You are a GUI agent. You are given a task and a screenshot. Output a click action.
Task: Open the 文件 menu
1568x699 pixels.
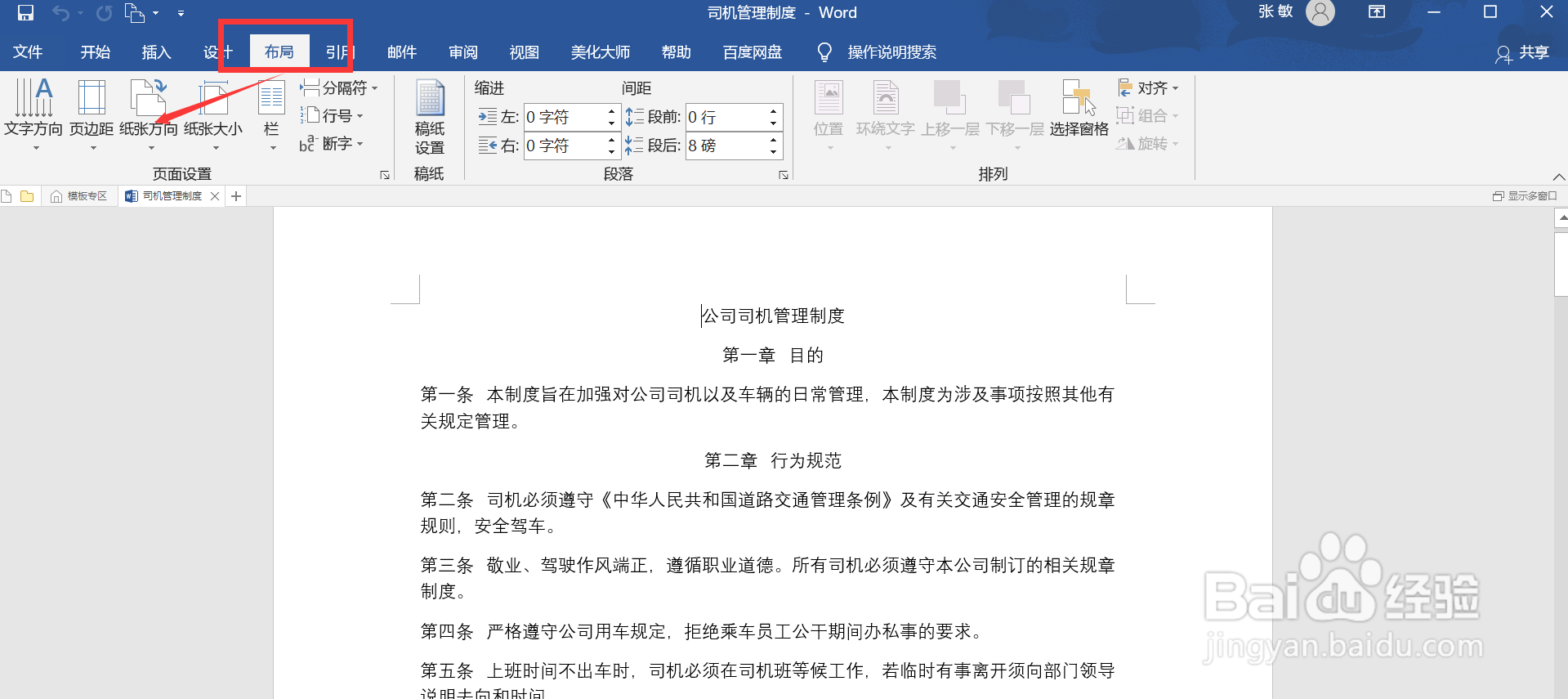pos(28,52)
